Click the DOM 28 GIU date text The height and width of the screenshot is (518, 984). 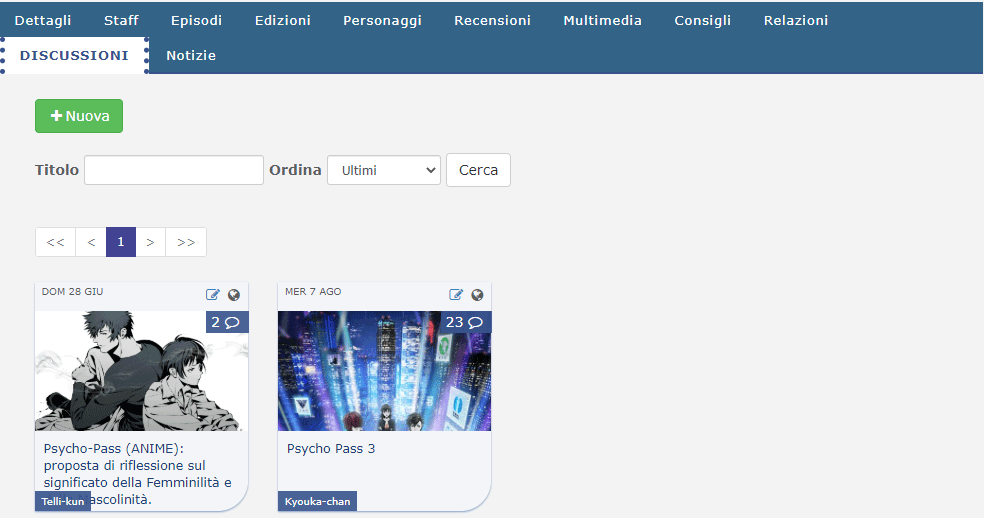(x=72, y=291)
